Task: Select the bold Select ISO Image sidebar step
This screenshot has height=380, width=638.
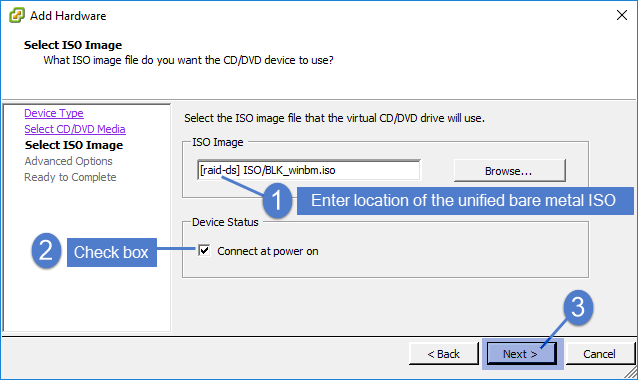Action: coord(74,145)
